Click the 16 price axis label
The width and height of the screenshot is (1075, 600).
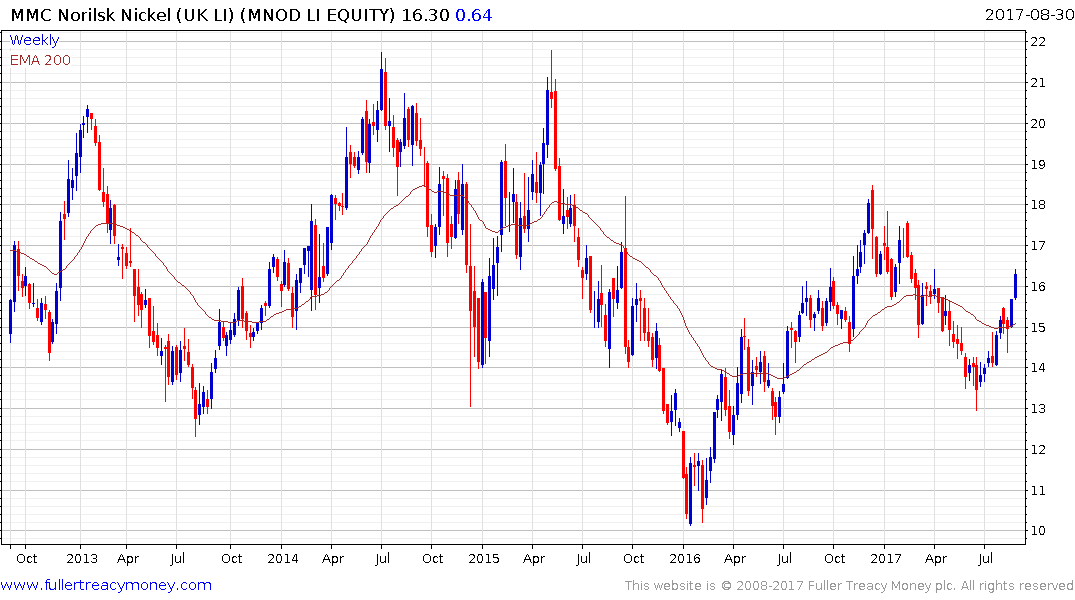[1038, 287]
